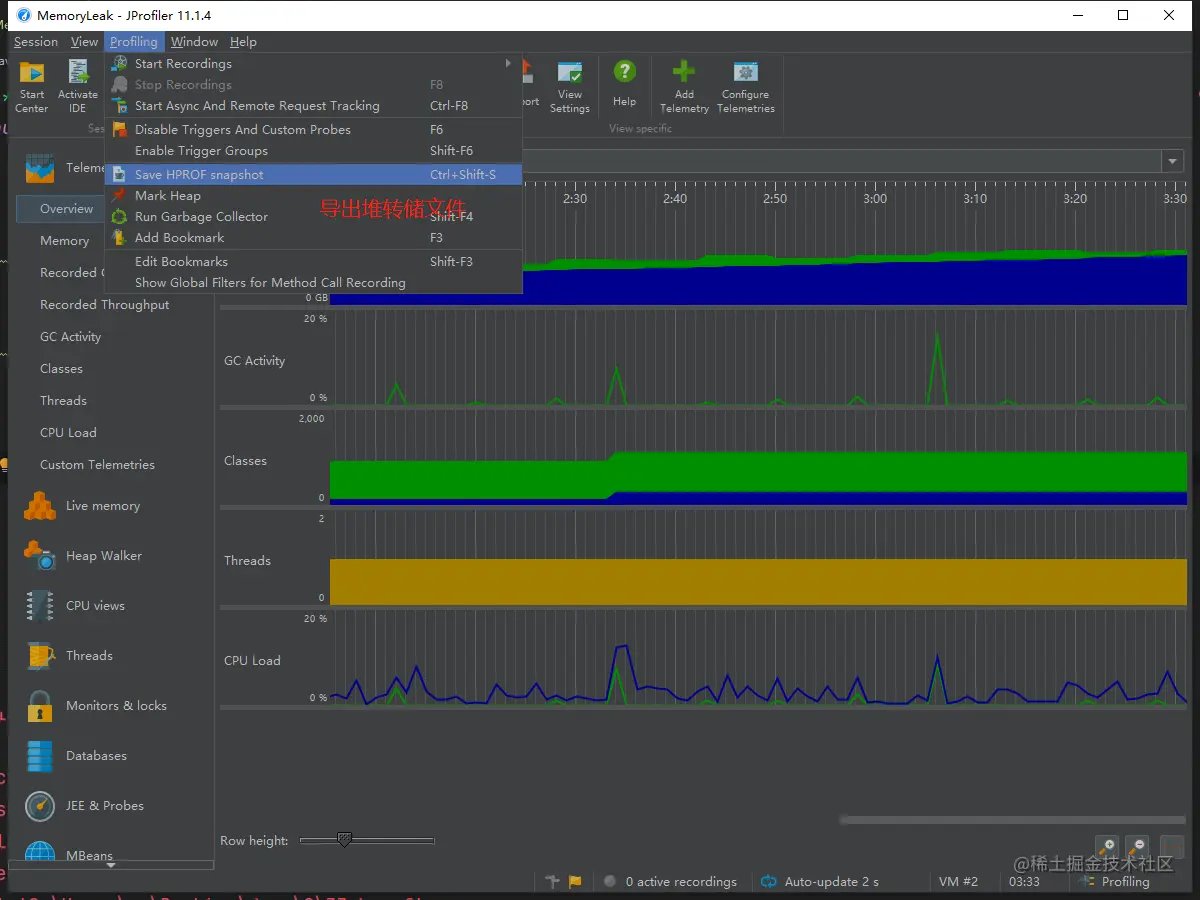Select the Live memory section icon
1200x900 pixels.
tap(40, 506)
